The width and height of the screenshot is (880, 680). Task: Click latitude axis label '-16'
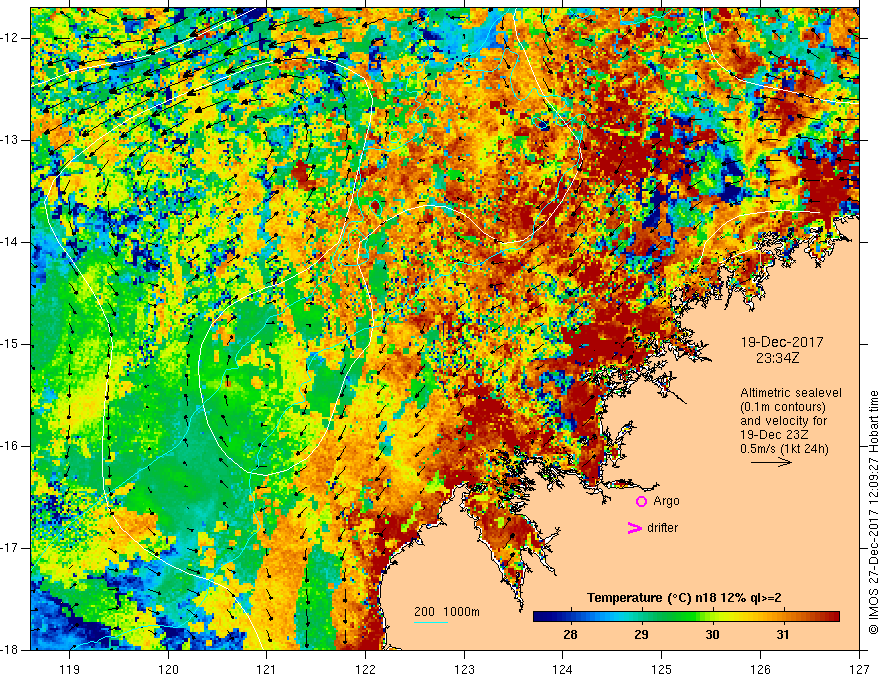[11, 447]
